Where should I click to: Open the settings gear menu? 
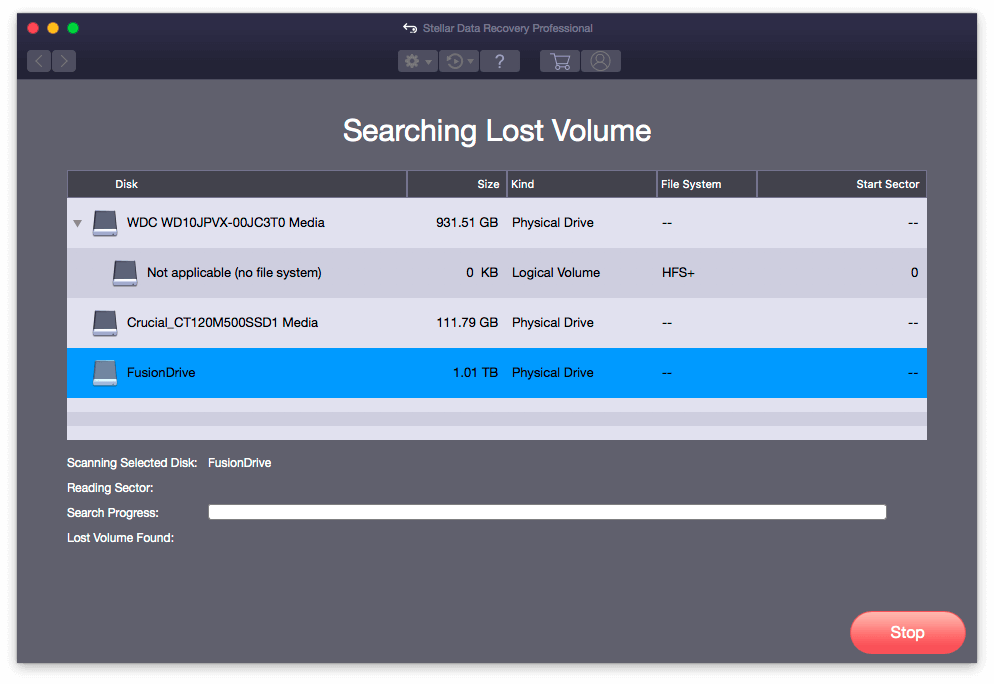pos(417,61)
